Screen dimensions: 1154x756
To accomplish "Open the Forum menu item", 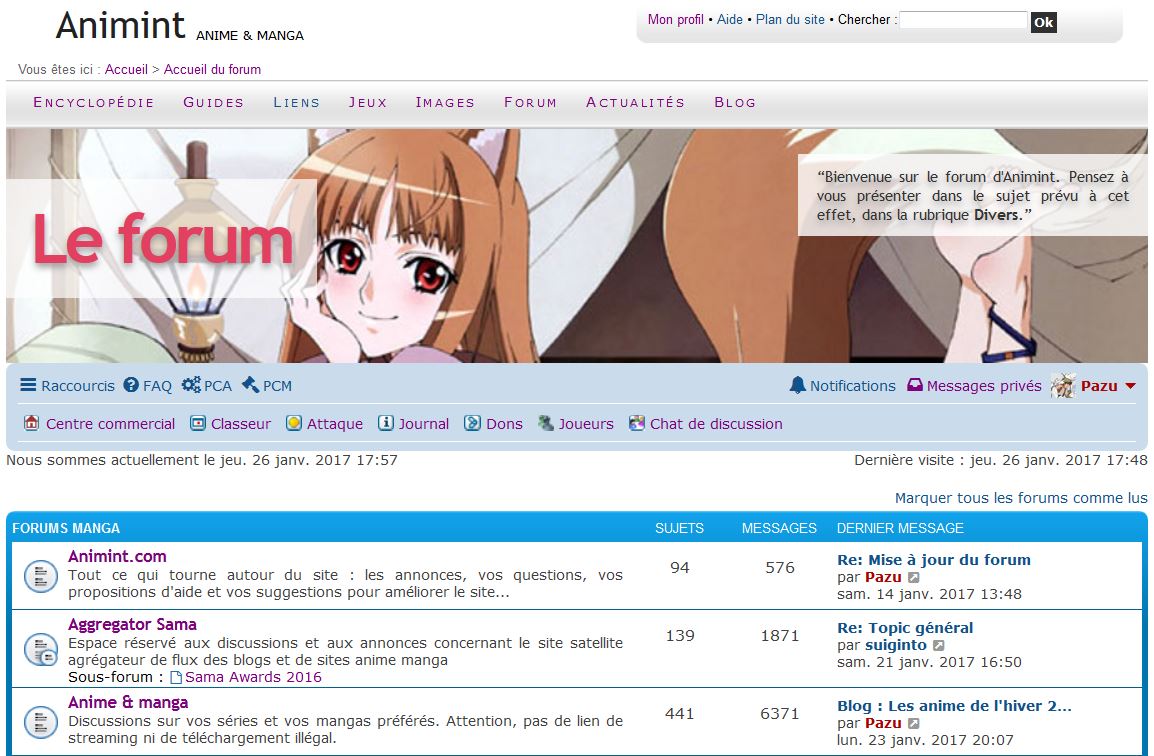I will pos(531,102).
